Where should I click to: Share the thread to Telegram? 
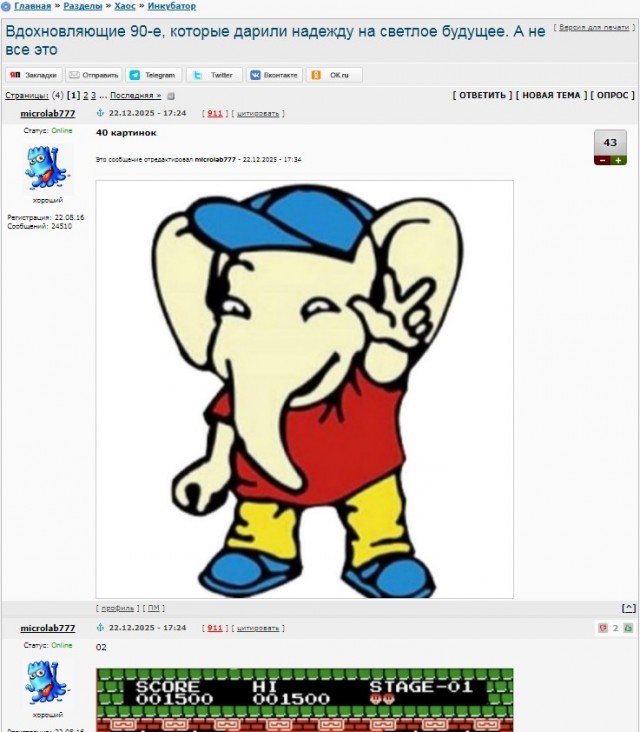pyautogui.click(x=153, y=75)
